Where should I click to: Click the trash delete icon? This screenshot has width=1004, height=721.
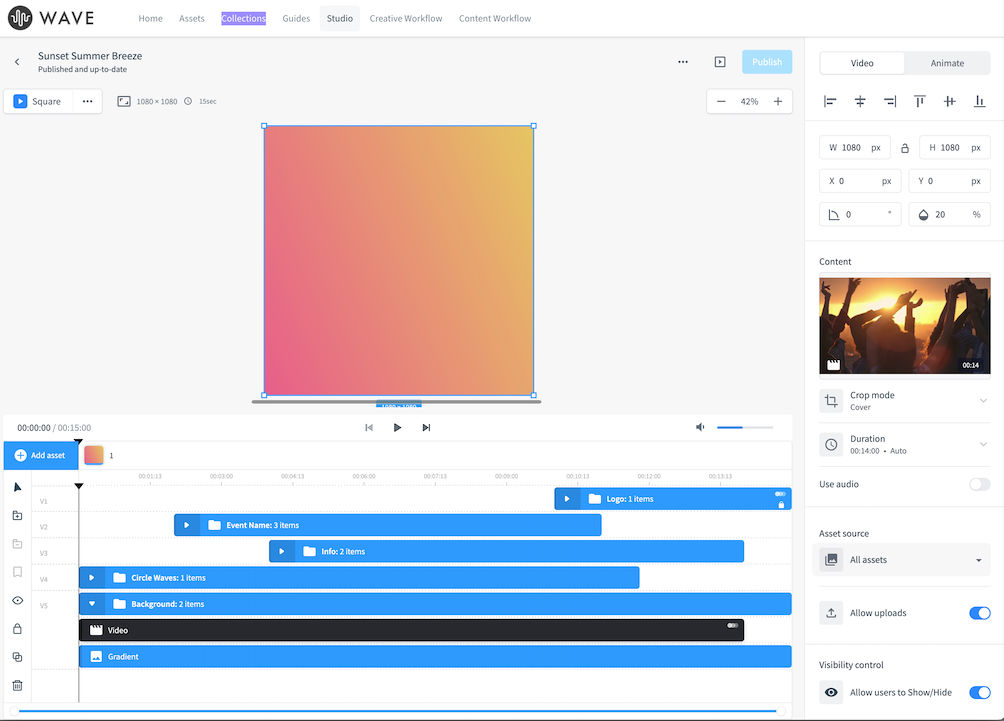pos(17,685)
